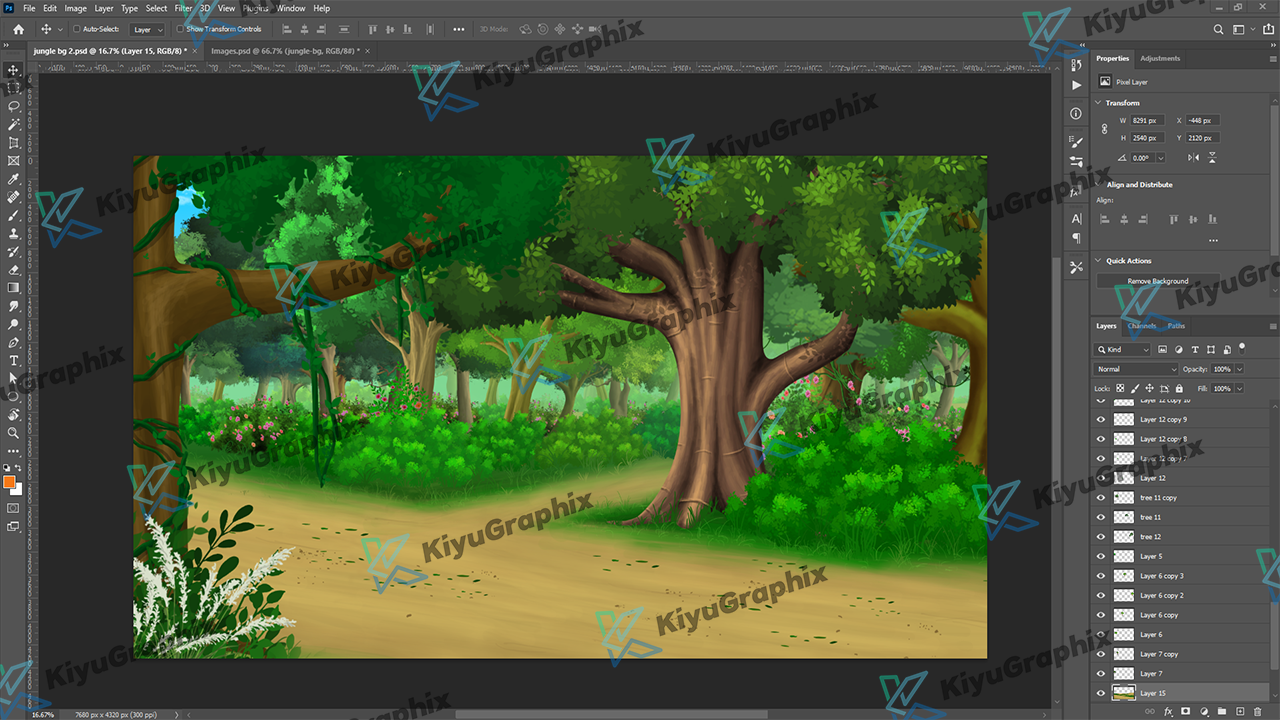Open the Normal blend mode dropdown

coord(1137,369)
